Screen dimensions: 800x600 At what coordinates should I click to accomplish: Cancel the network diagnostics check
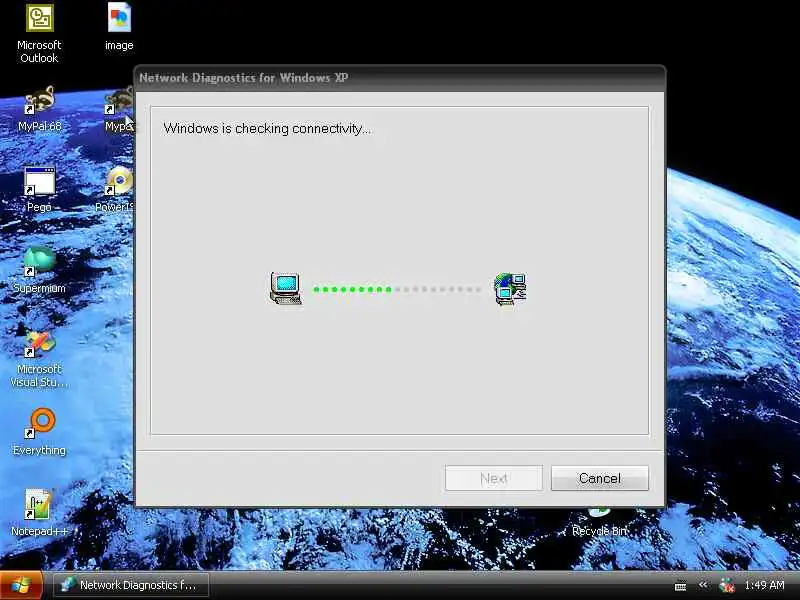[599, 478]
